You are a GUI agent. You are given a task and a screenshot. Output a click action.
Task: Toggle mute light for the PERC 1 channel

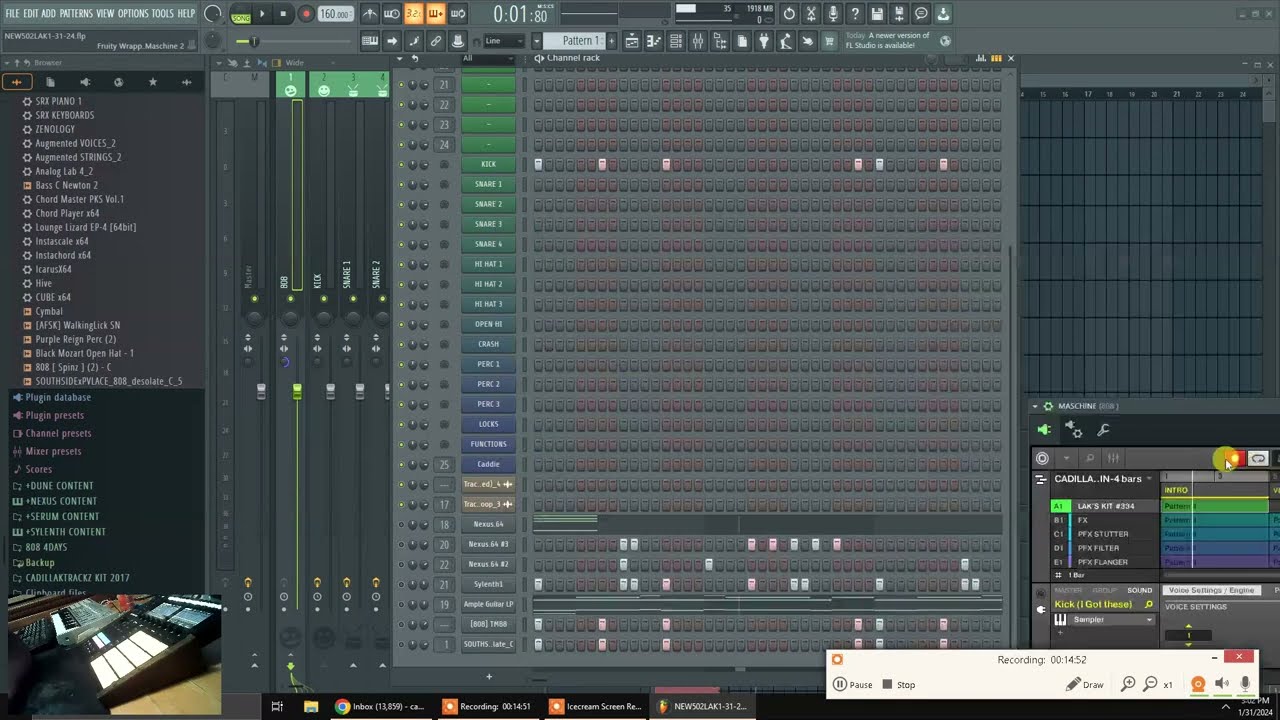(402, 364)
